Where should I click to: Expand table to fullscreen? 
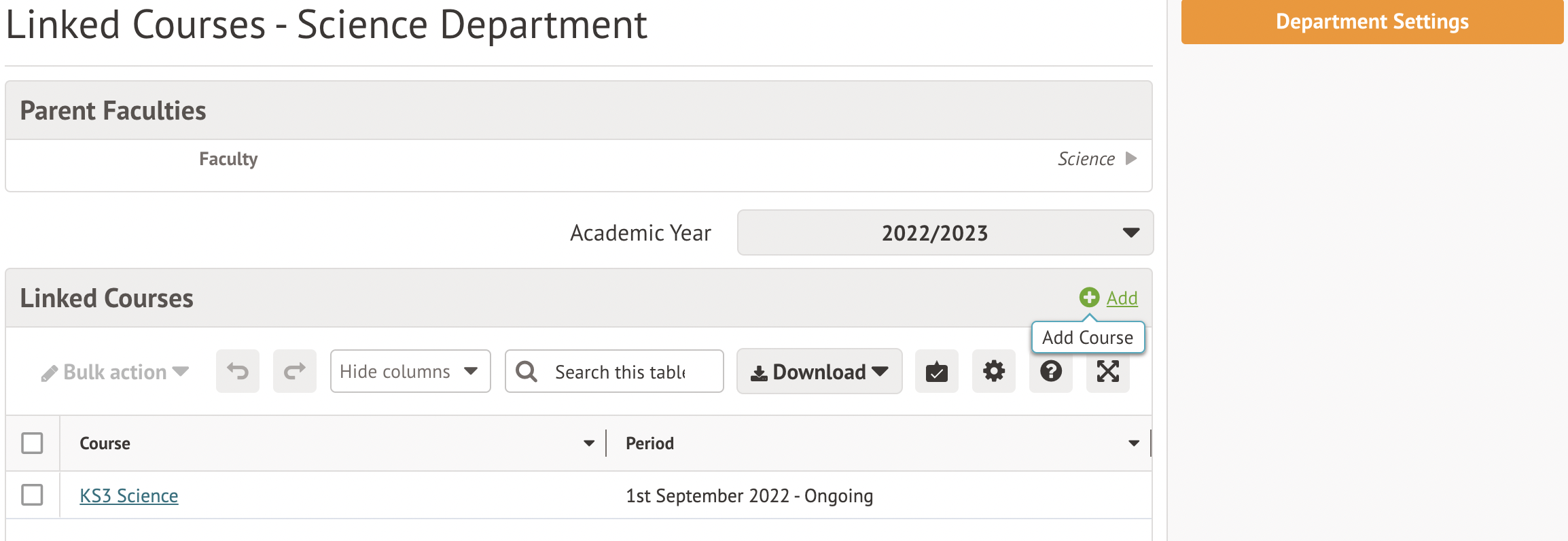(x=1107, y=371)
